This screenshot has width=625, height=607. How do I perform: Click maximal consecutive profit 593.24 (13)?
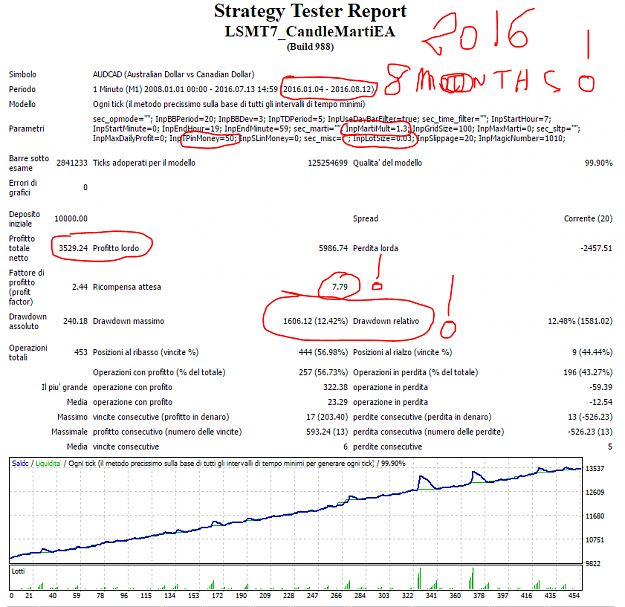(327, 432)
